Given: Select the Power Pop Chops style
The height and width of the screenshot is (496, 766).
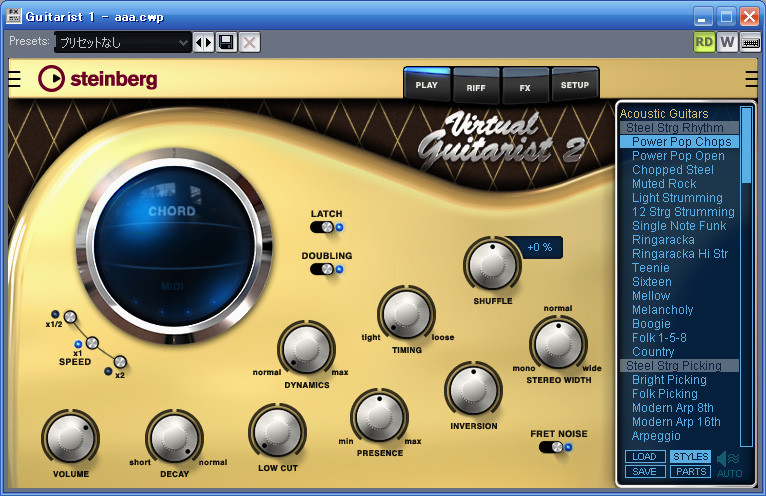Looking at the screenshot, I should tap(679, 142).
